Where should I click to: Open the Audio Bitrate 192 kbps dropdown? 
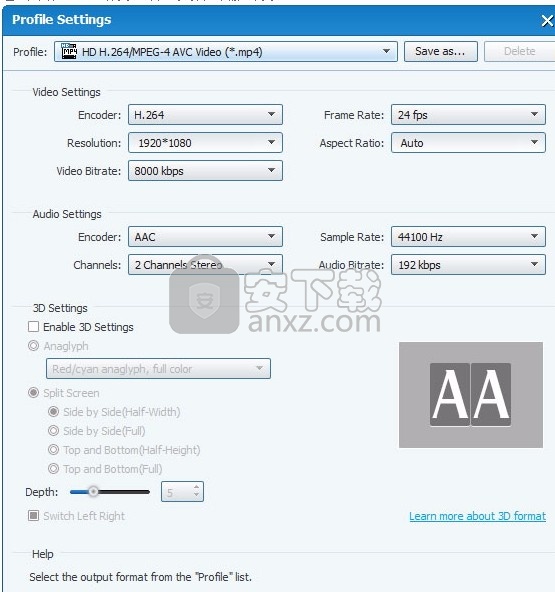click(468, 264)
